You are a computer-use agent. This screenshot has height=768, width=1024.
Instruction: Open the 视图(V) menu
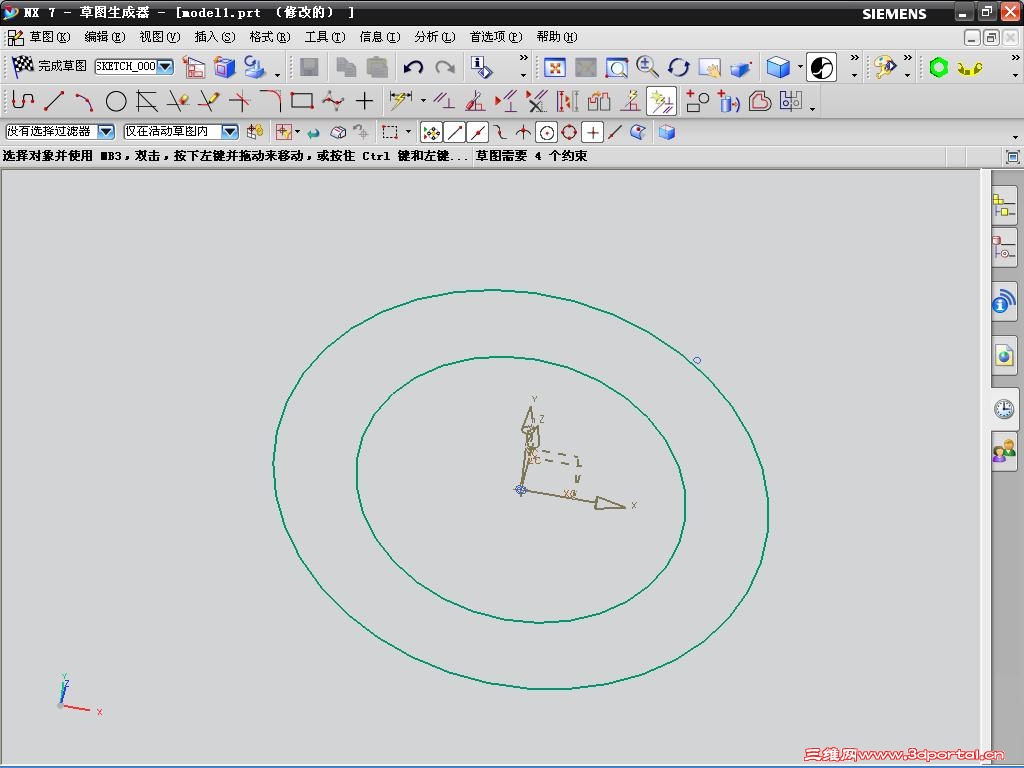(x=160, y=37)
